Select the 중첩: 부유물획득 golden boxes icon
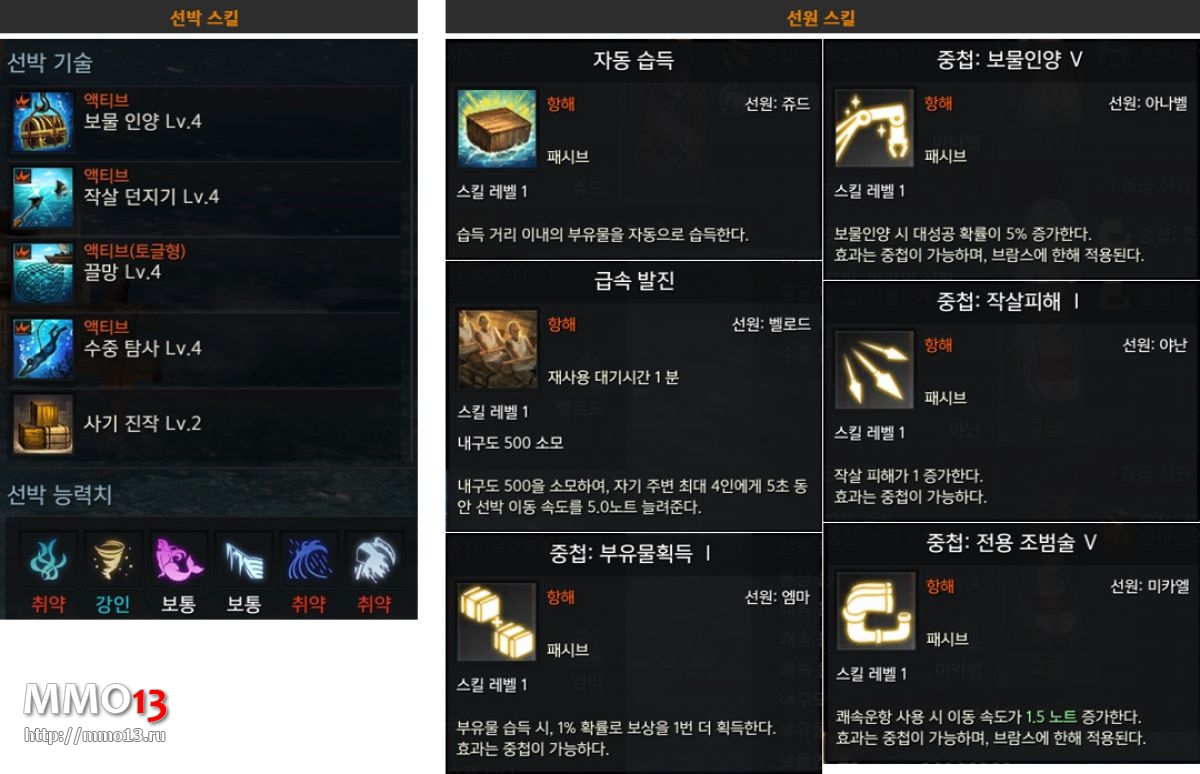Screen dimensions: 1200x774 497,622
